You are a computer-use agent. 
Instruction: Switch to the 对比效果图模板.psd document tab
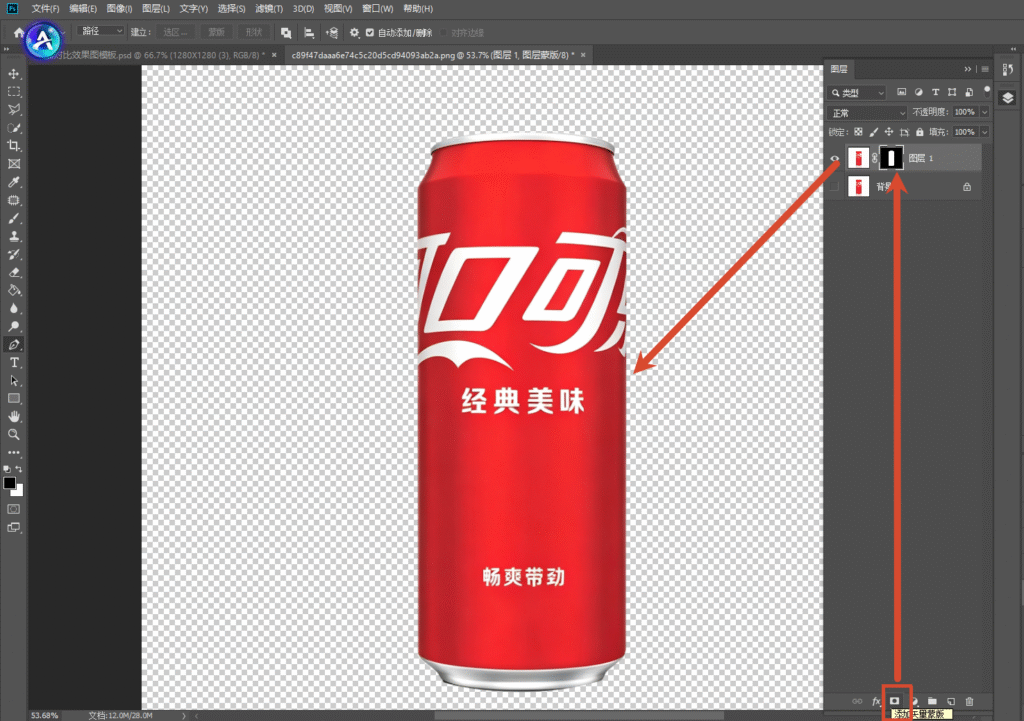tap(159, 55)
